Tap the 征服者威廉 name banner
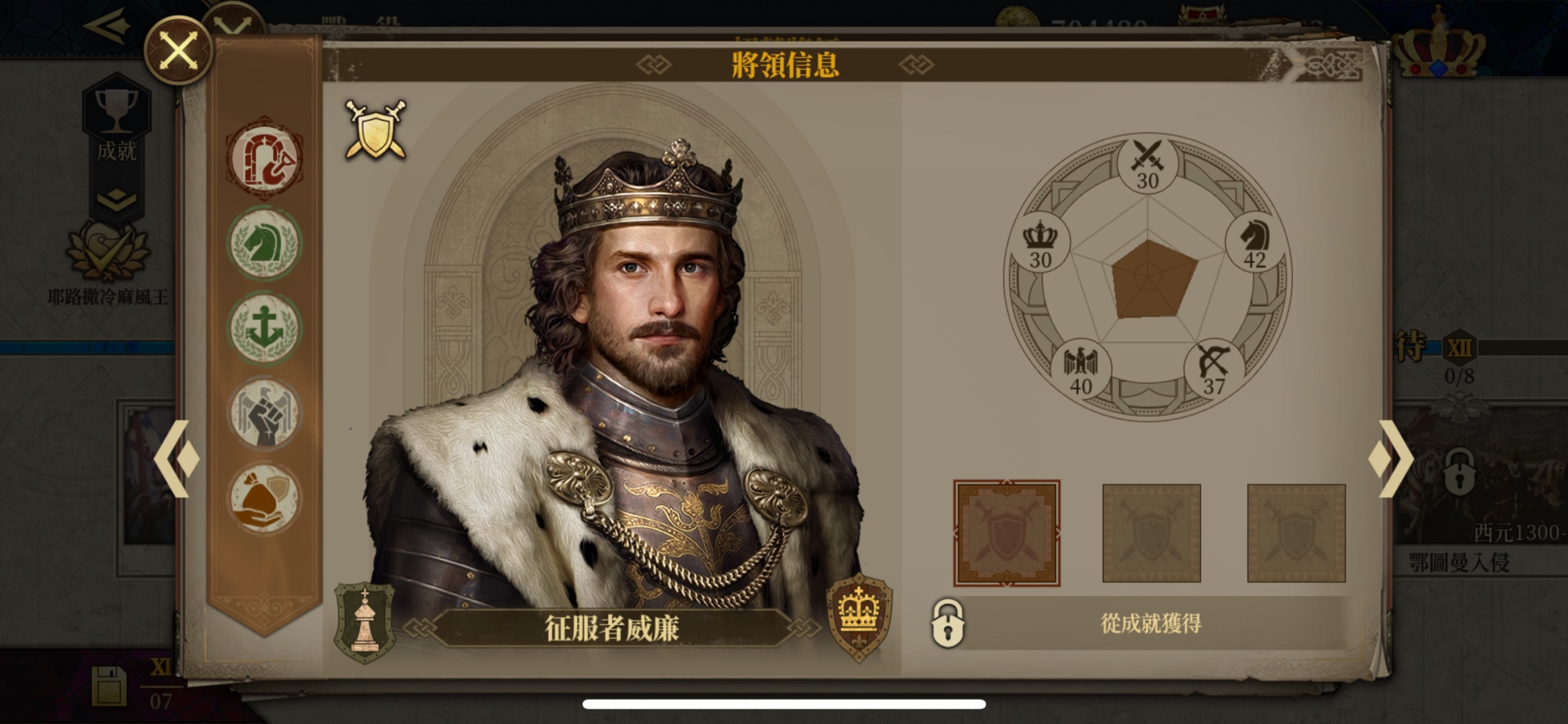Screen dimensions: 1568x724 (x=612, y=628)
